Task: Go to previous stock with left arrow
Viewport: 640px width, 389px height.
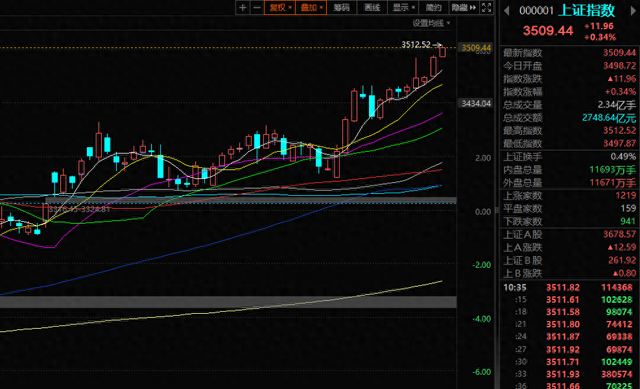Action: pyautogui.click(x=507, y=11)
